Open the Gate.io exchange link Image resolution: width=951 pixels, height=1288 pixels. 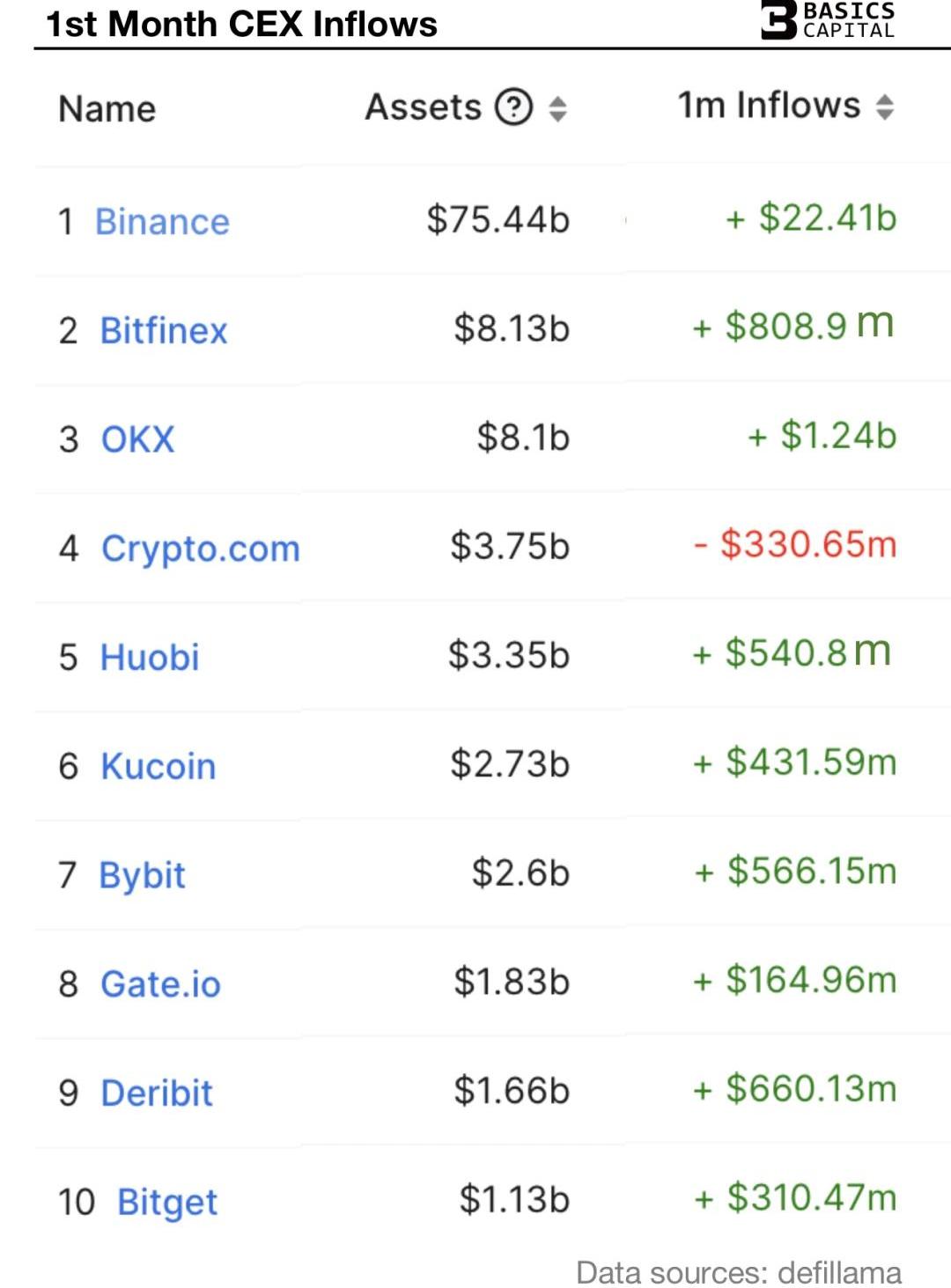(x=160, y=983)
